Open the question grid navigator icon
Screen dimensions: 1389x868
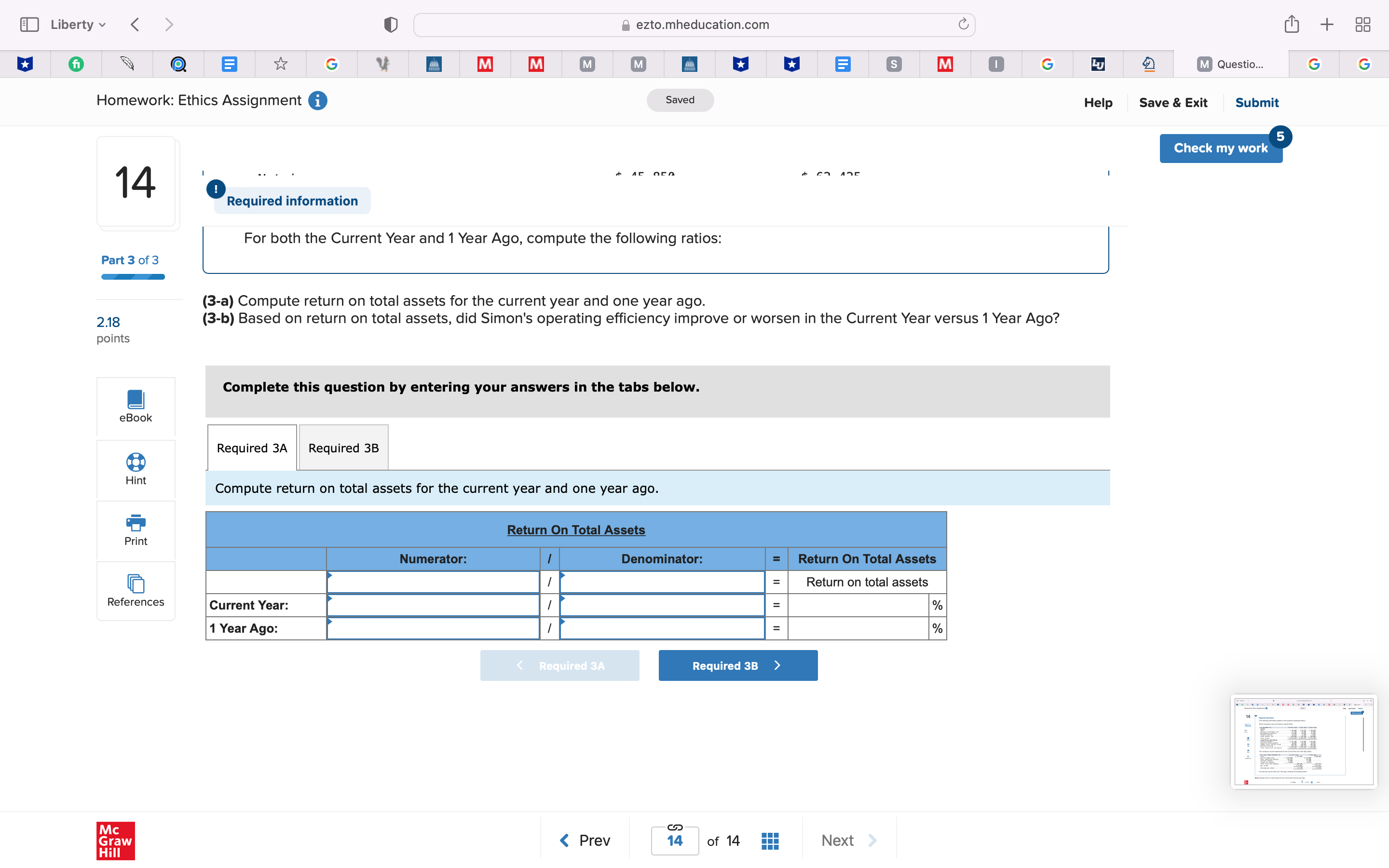(770, 841)
